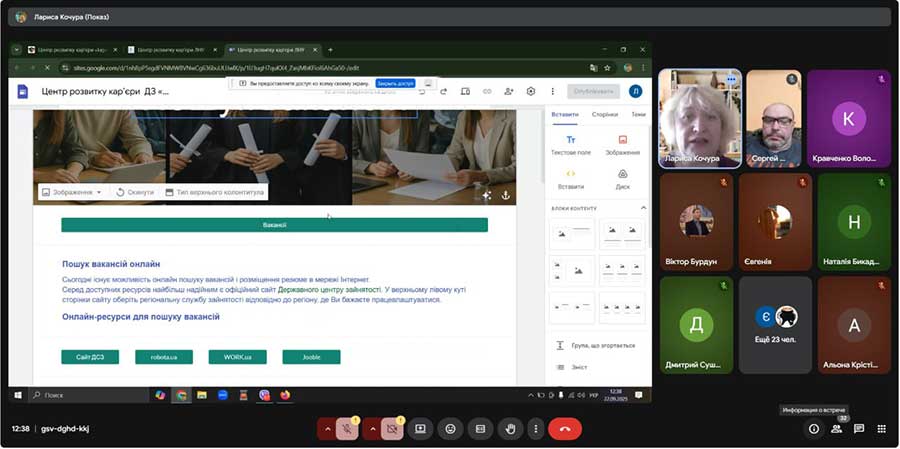Click the WORK.ua button
Image resolution: width=900 pixels, height=449 pixels.
pyautogui.click(x=238, y=357)
